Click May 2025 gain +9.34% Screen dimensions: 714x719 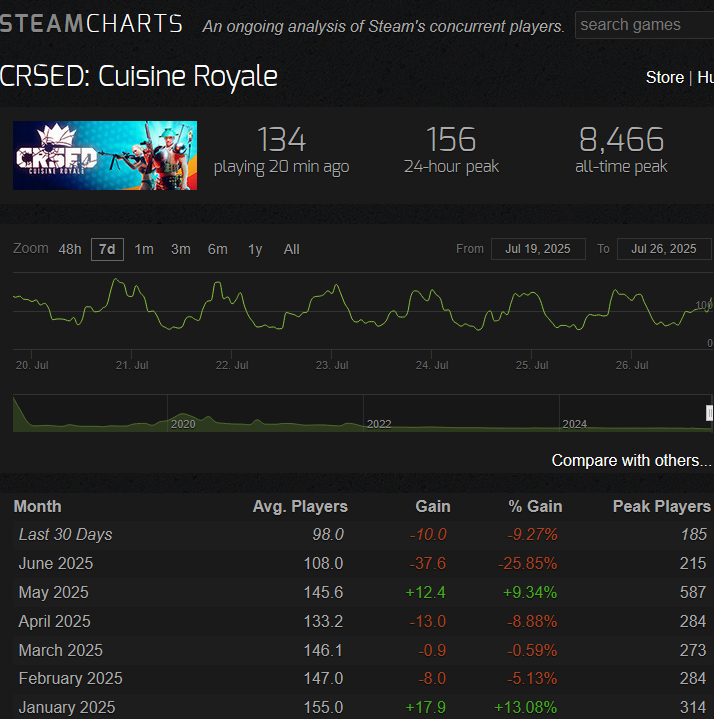(x=530, y=592)
